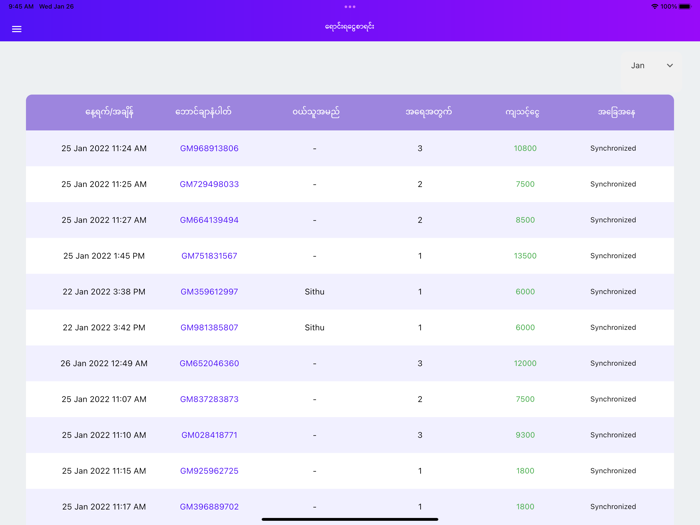The width and height of the screenshot is (700, 525).
Task: Select date cell 25 Jan 2022 11:07 AM
Action: (x=104, y=399)
